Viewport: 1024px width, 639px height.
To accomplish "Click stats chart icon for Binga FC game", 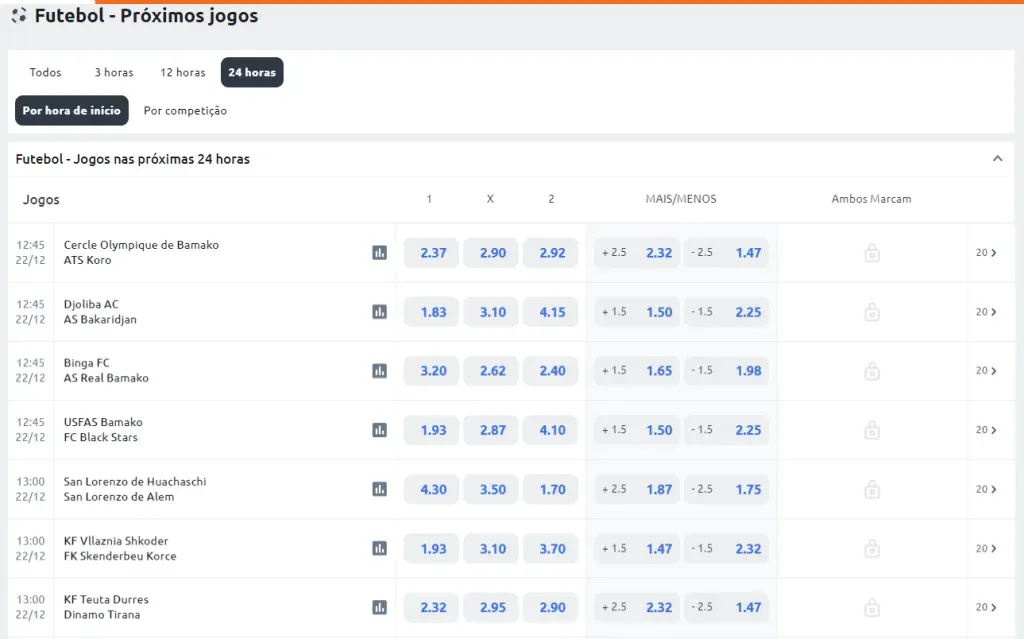I will [x=379, y=371].
